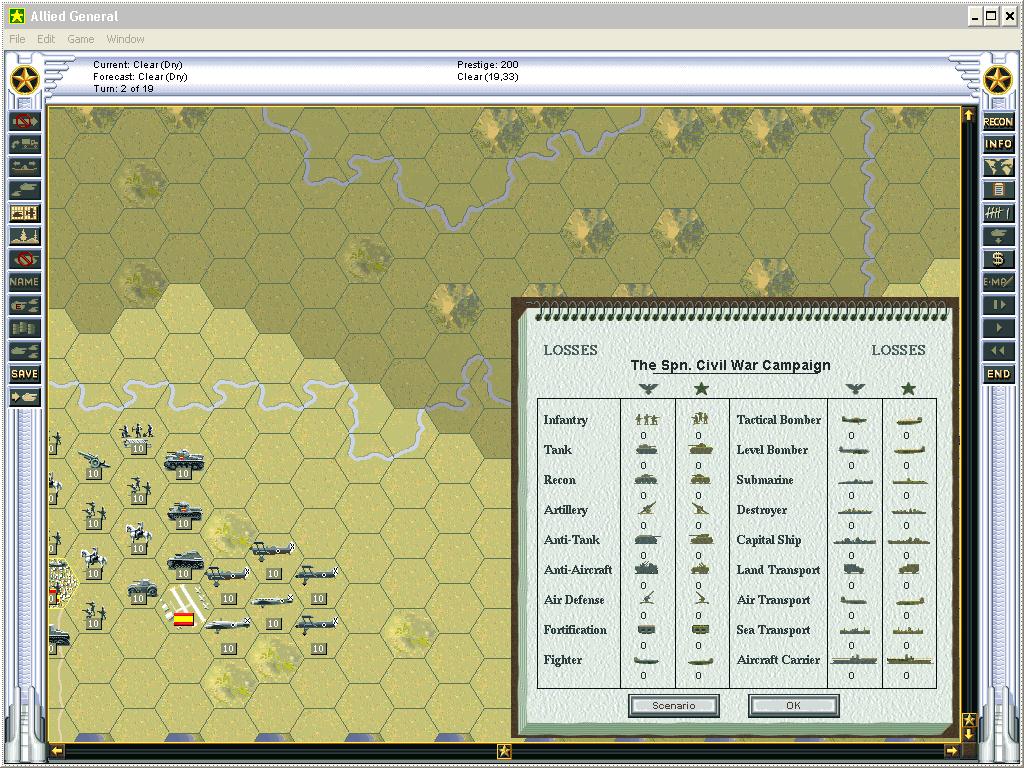This screenshot has width=1024, height=768.
Task: Click the tally marks losses icon
Action: tap(998, 213)
